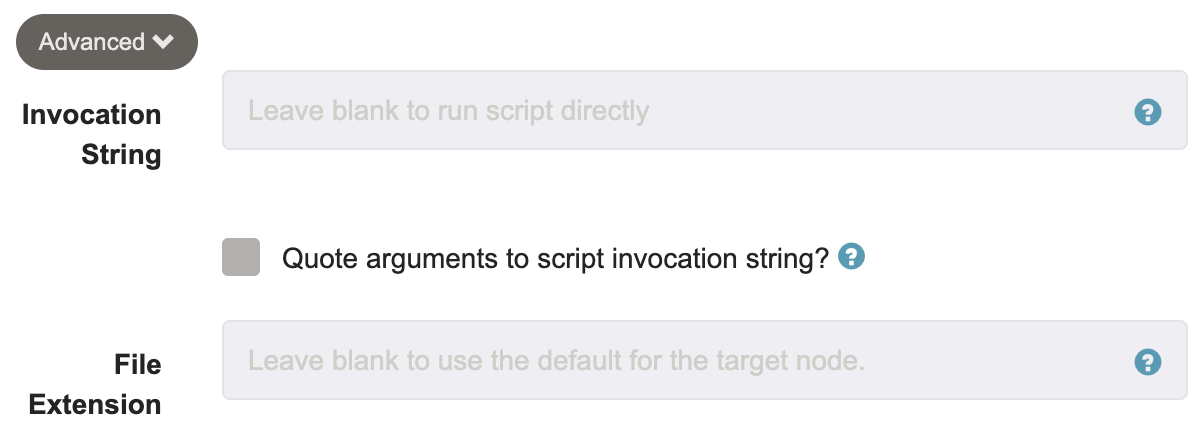Viewport: 1202px width, 446px height.
Task: Click question mark inside File Extension input
Action: (x=1148, y=362)
